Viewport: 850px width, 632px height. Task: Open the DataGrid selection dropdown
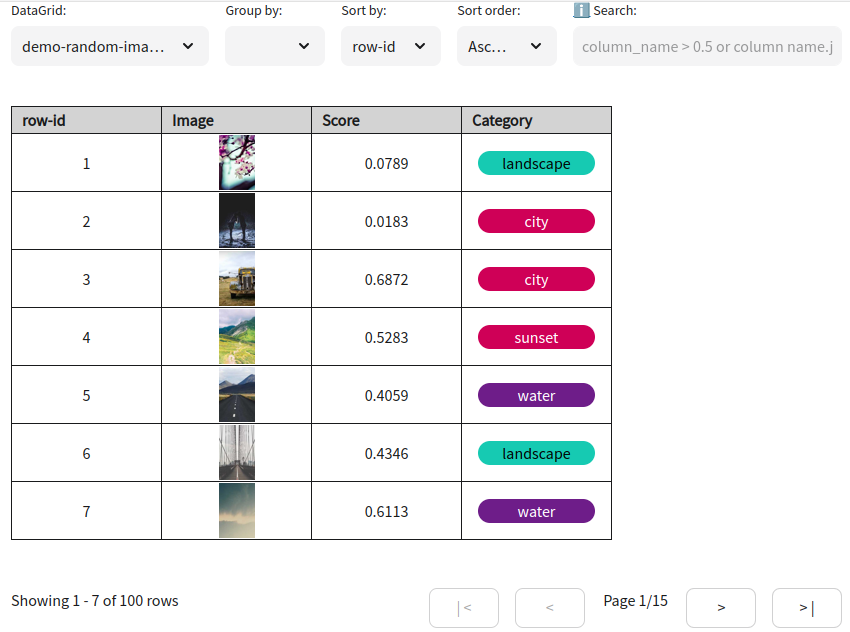[110, 46]
